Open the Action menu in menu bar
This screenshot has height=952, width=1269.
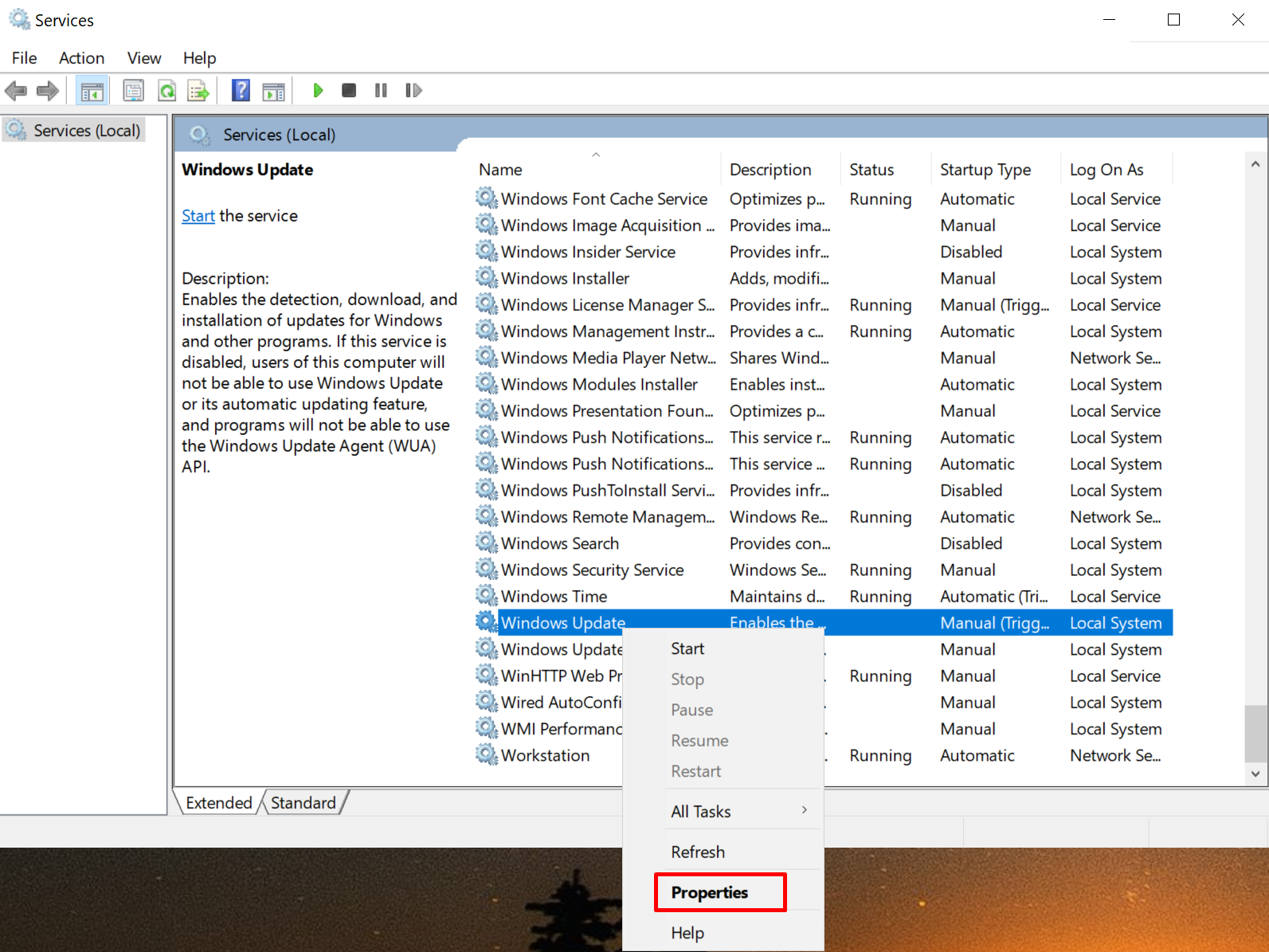pos(81,58)
